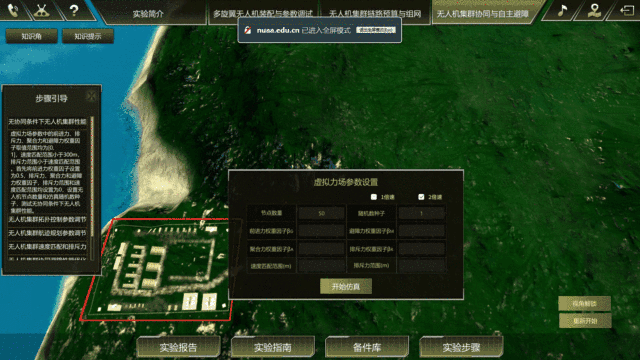Close the 步骤引导 panel
The height and width of the screenshot is (360, 640).
(x=91, y=96)
